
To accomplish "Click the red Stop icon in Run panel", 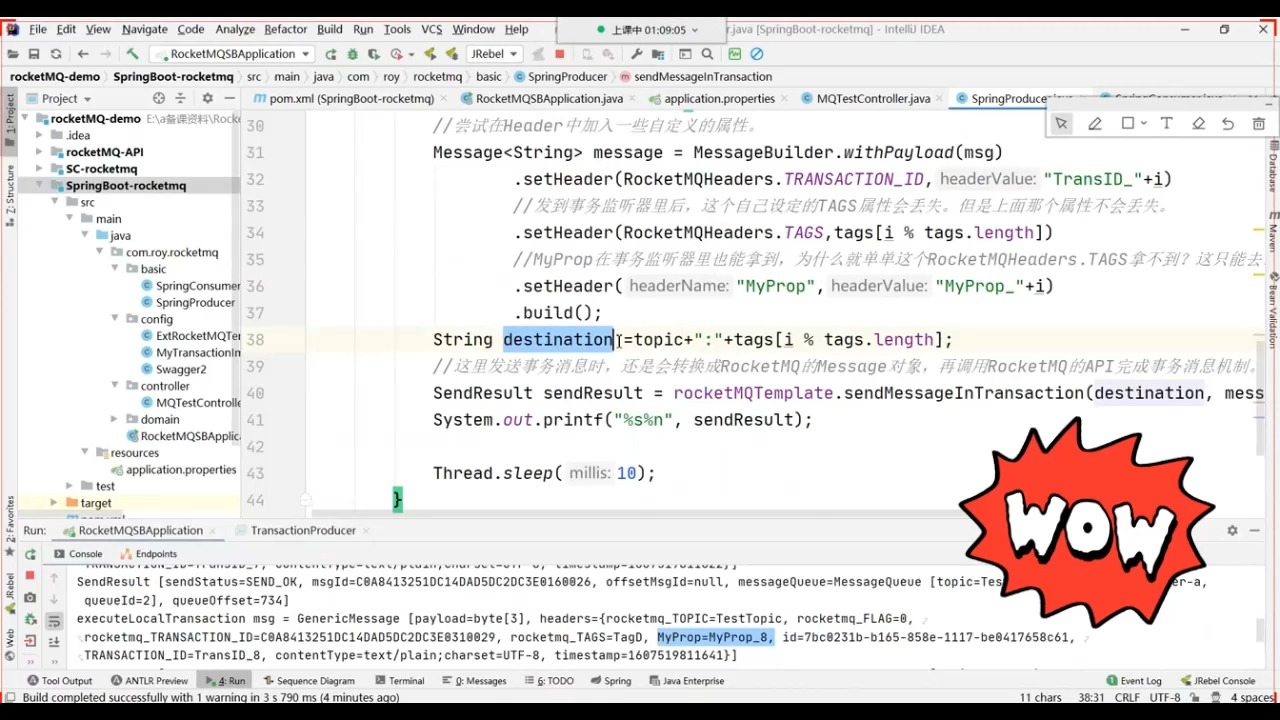I will 30,576.
